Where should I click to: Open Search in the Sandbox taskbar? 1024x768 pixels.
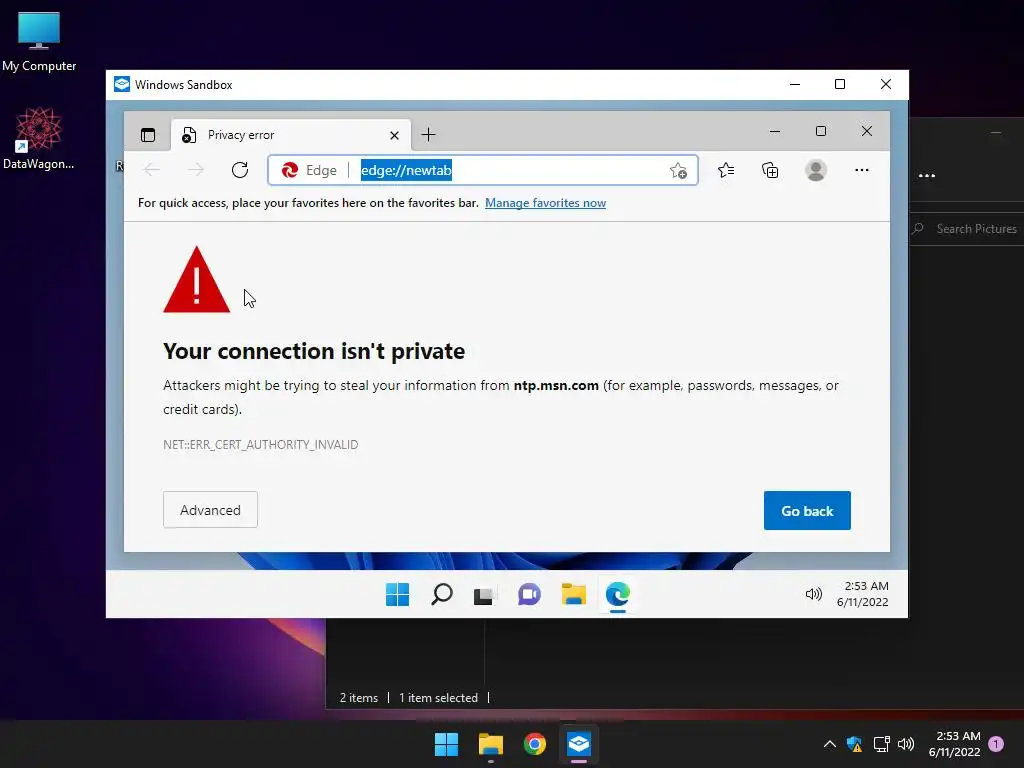point(441,594)
